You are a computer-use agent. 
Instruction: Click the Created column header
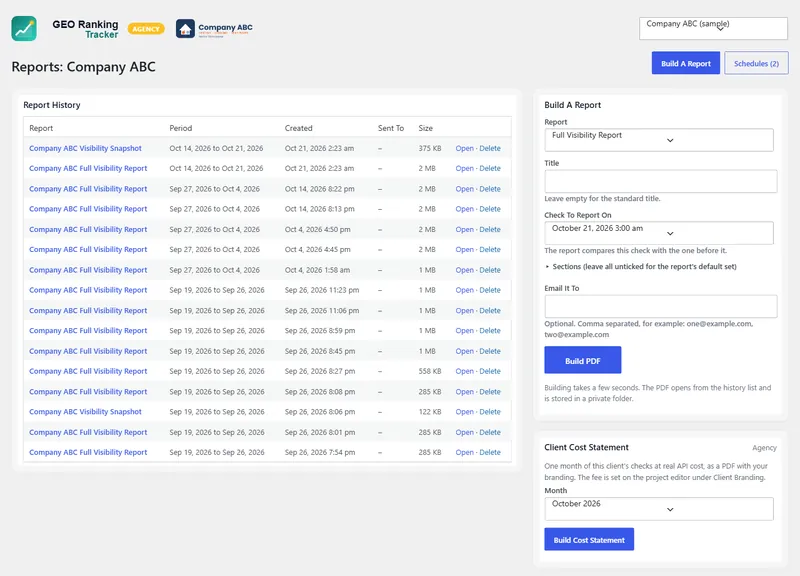tap(298, 128)
